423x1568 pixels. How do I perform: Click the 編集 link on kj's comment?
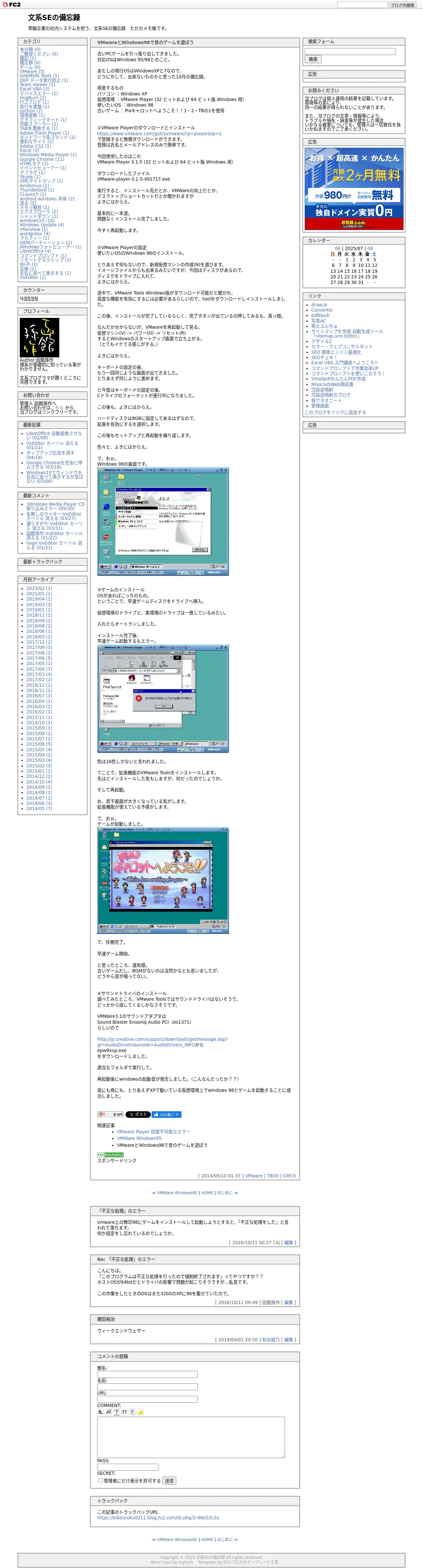coord(288,1243)
